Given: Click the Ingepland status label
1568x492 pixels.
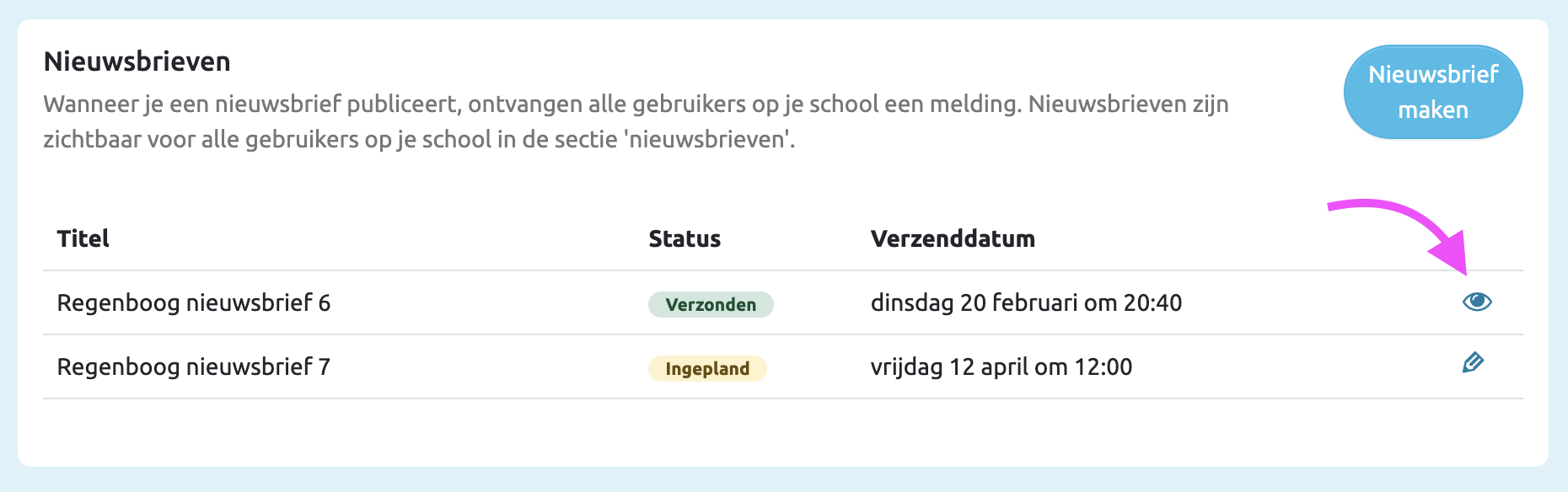Looking at the screenshot, I should (707, 368).
